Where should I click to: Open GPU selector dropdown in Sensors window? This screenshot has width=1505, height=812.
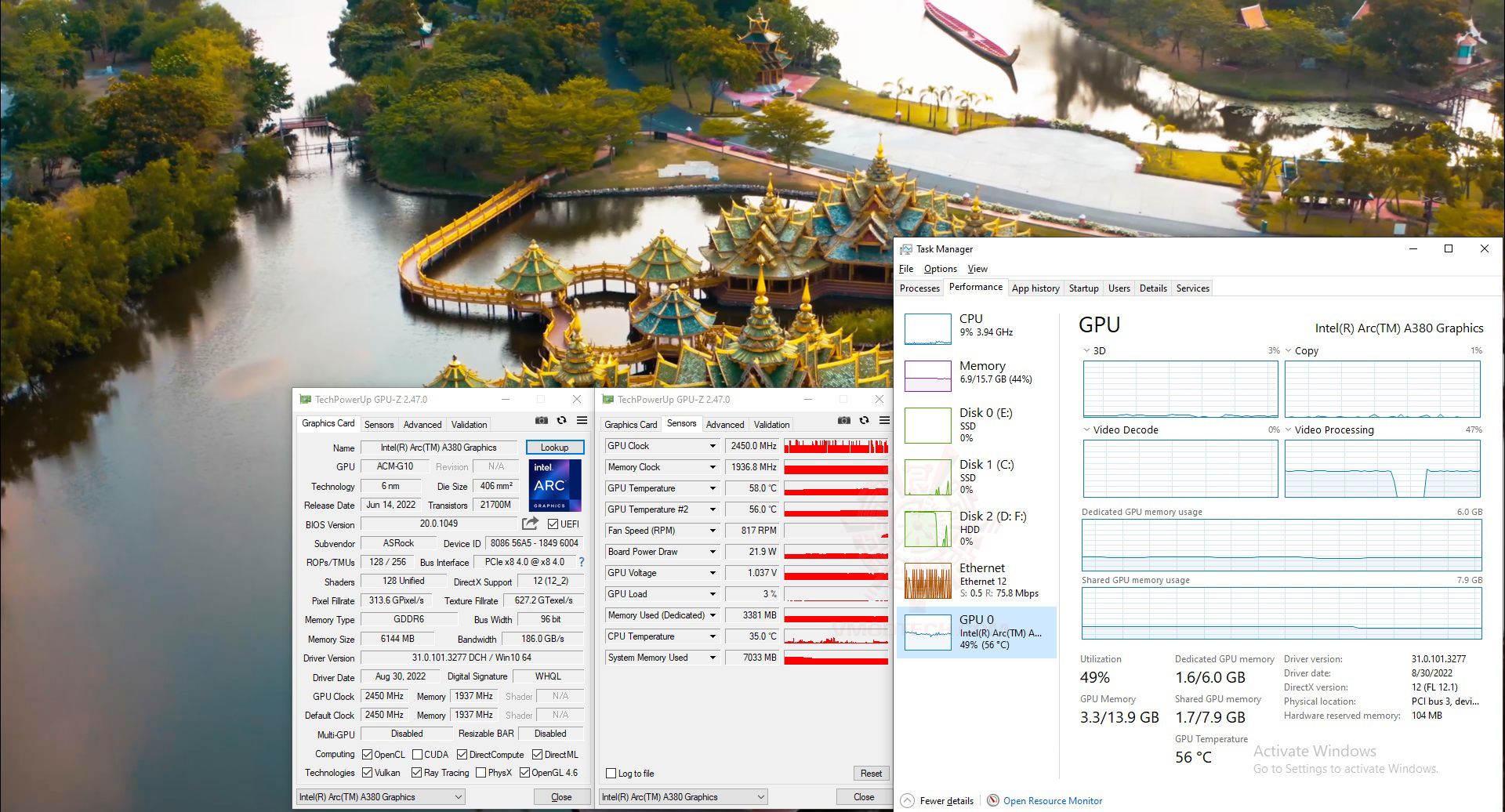click(684, 797)
